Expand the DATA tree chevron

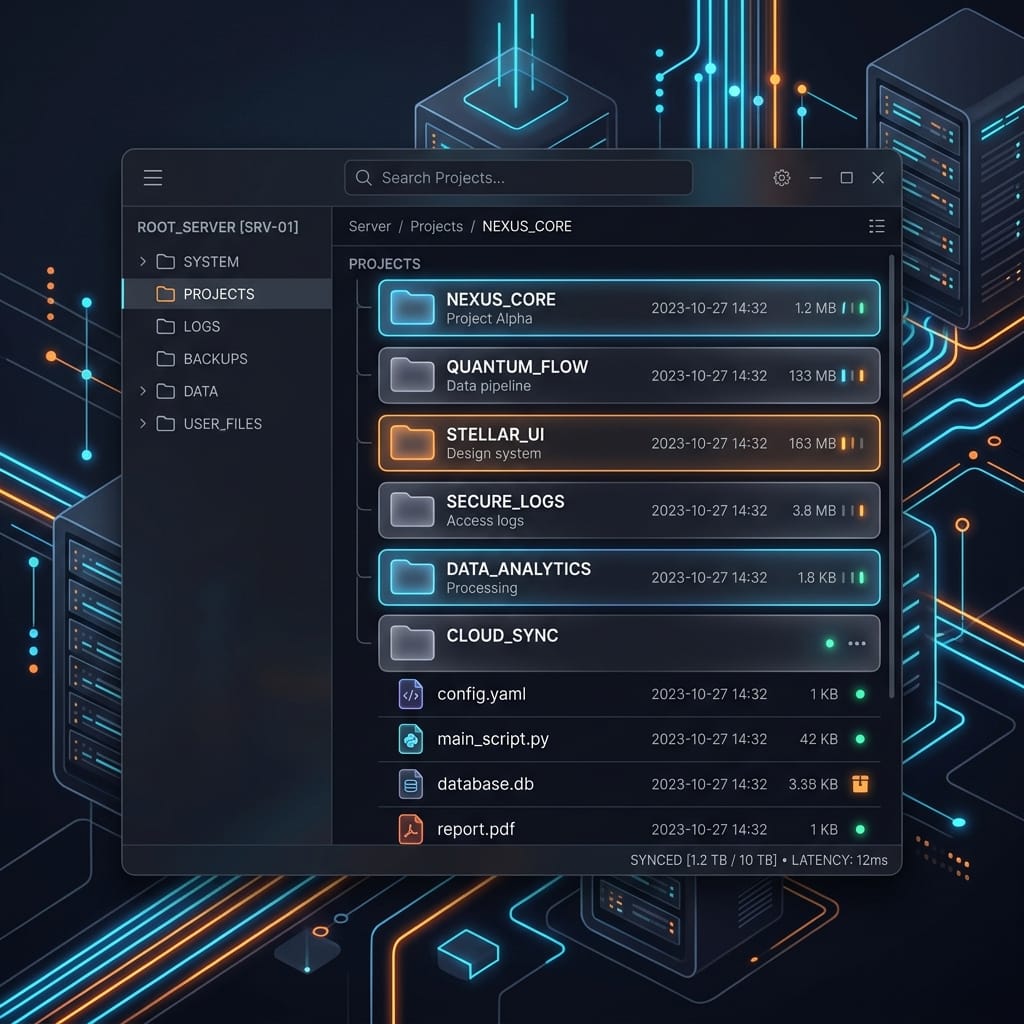143,391
